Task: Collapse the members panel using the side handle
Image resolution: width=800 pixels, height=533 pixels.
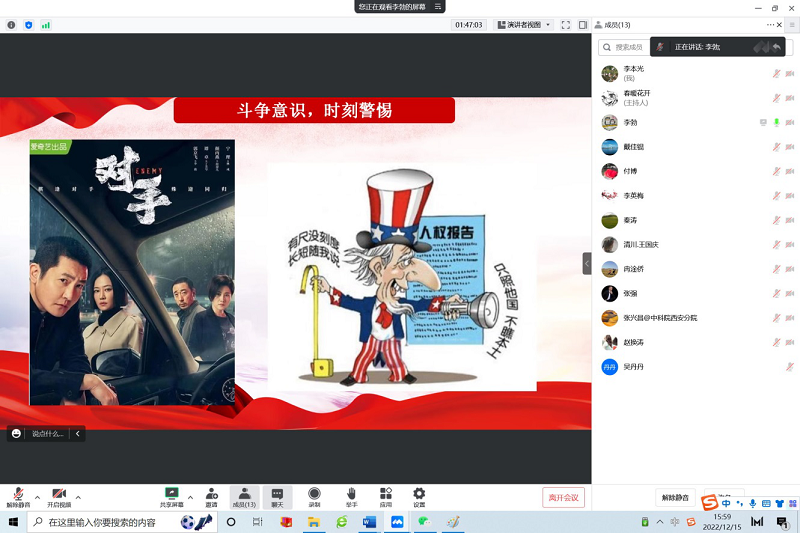Action: pyautogui.click(x=587, y=264)
